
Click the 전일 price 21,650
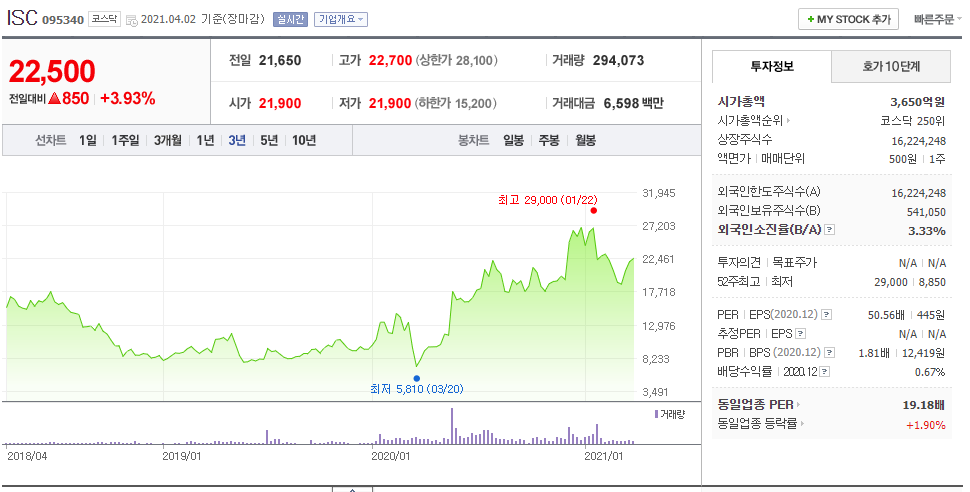tap(280, 61)
